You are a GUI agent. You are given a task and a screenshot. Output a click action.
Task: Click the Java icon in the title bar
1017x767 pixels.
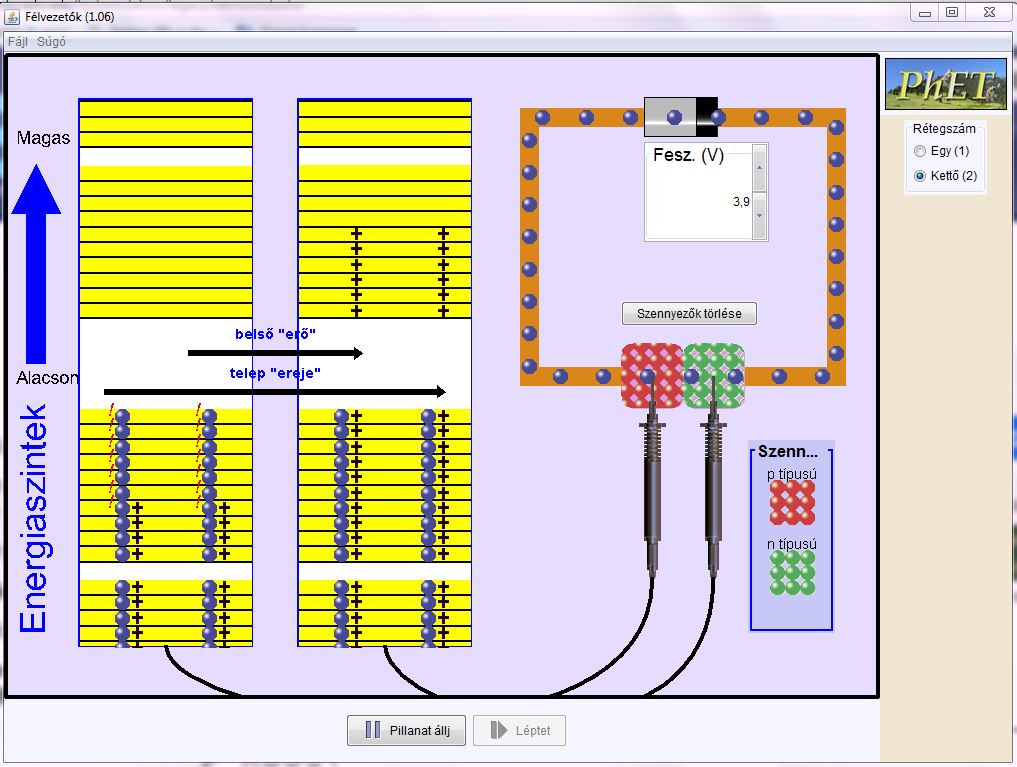13,13
